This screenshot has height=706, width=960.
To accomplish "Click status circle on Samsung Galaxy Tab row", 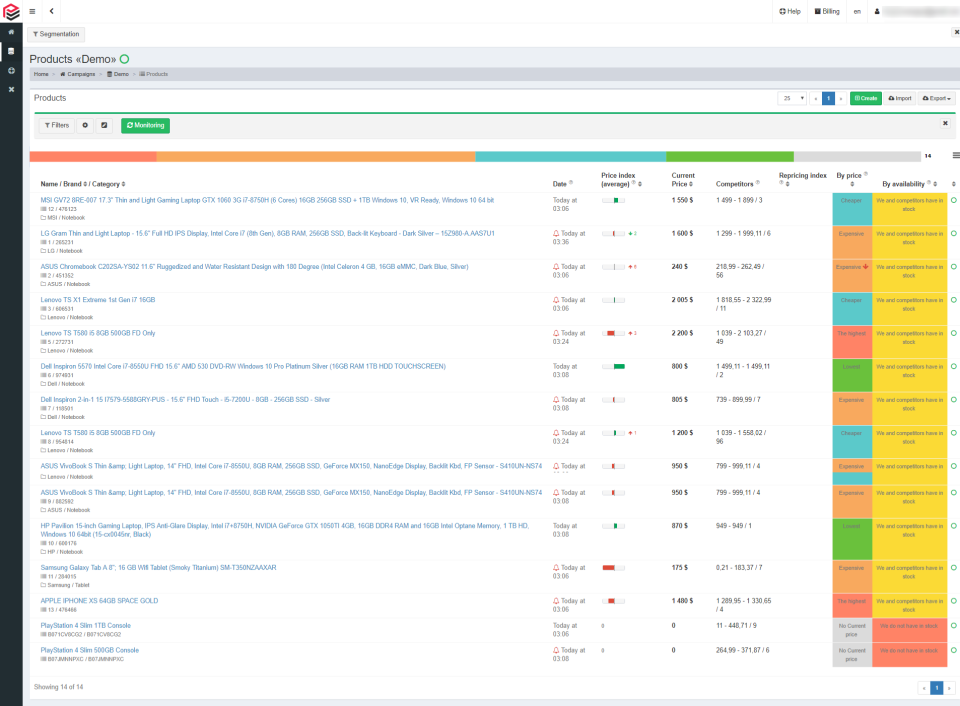I will pyautogui.click(x=953, y=568).
